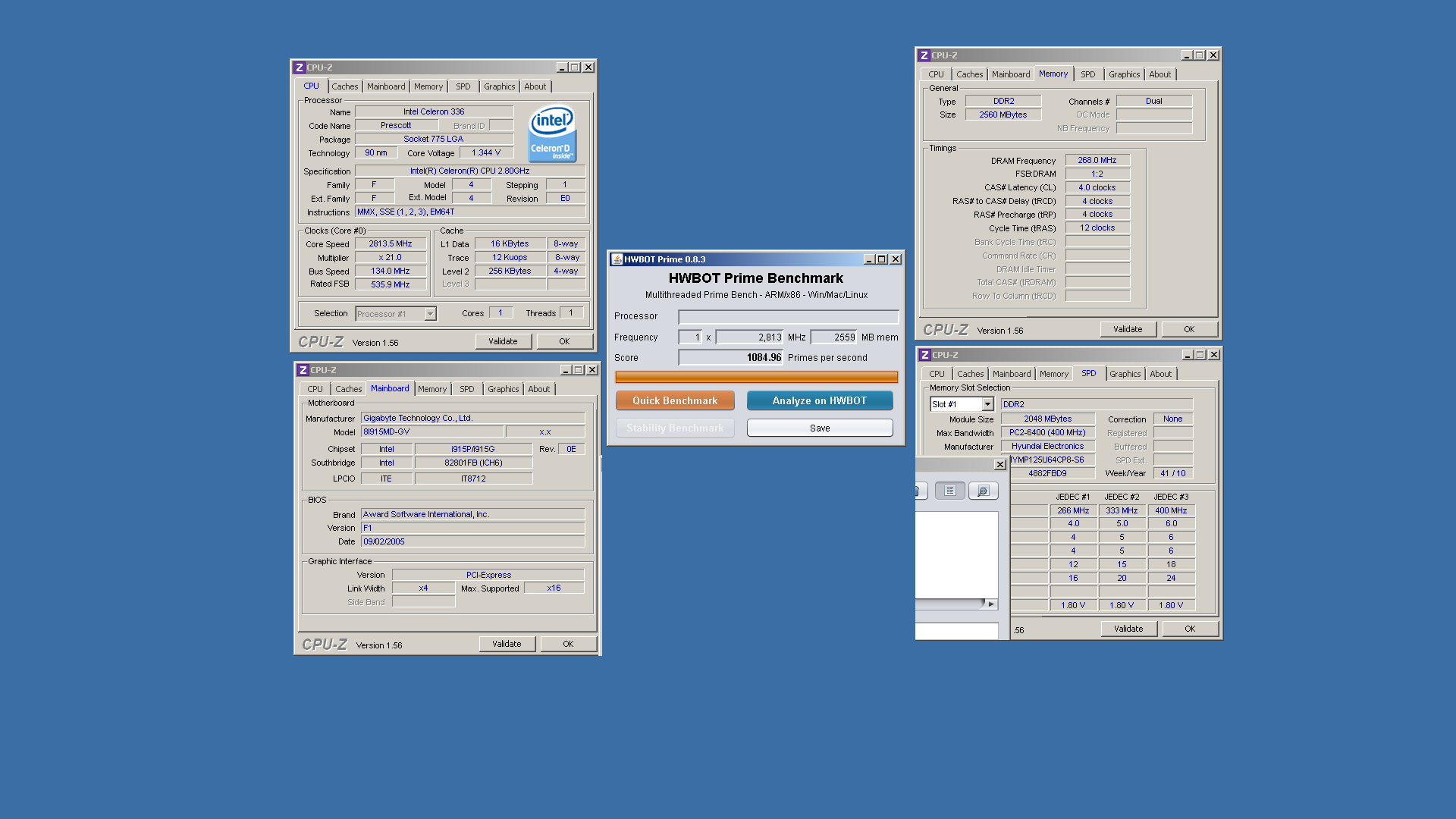Open About tab in Celeron CPU-Z window
Viewport: 1456px width, 819px height.
[535, 86]
